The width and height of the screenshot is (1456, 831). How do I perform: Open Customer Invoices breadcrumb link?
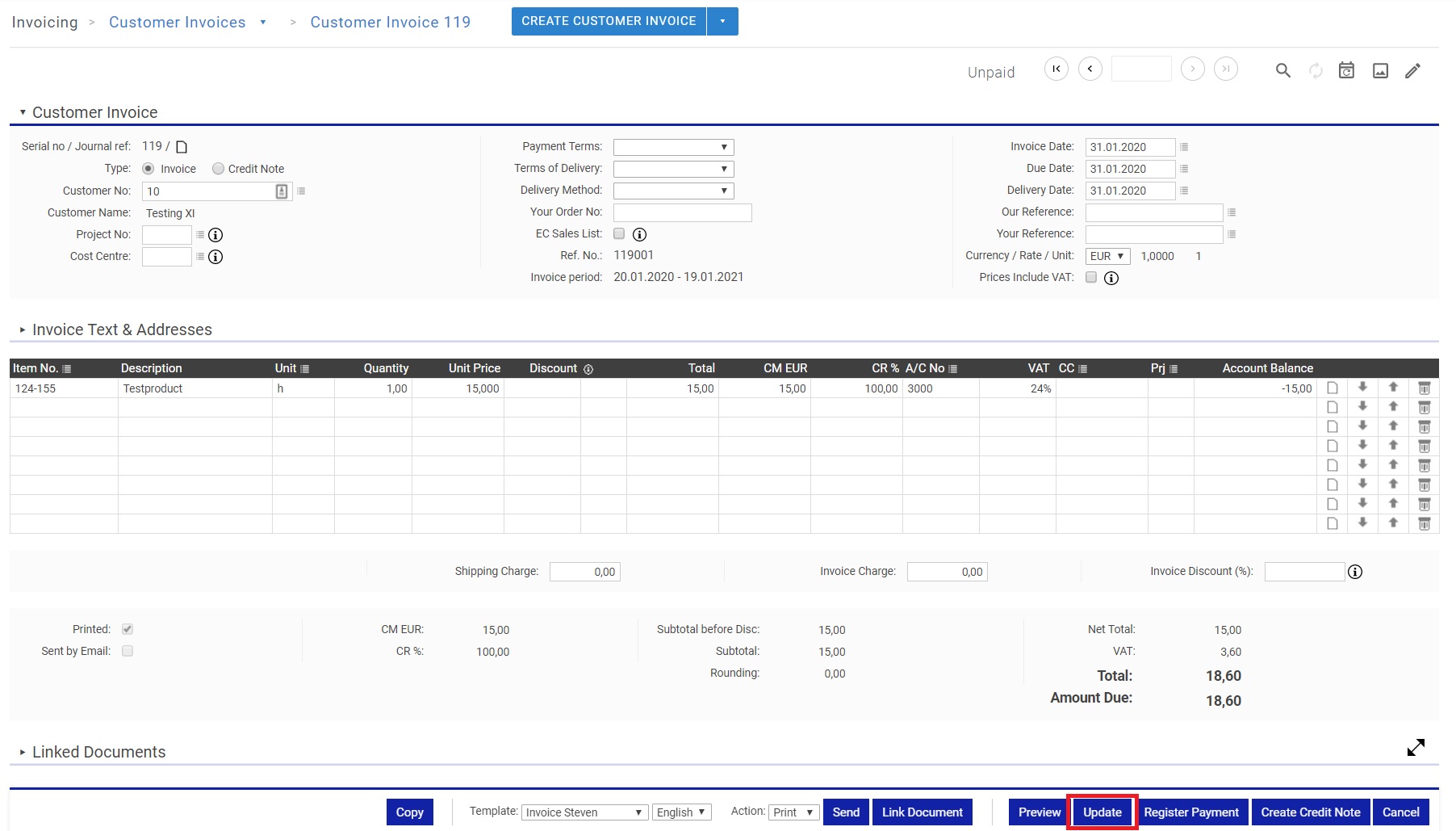(177, 23)
